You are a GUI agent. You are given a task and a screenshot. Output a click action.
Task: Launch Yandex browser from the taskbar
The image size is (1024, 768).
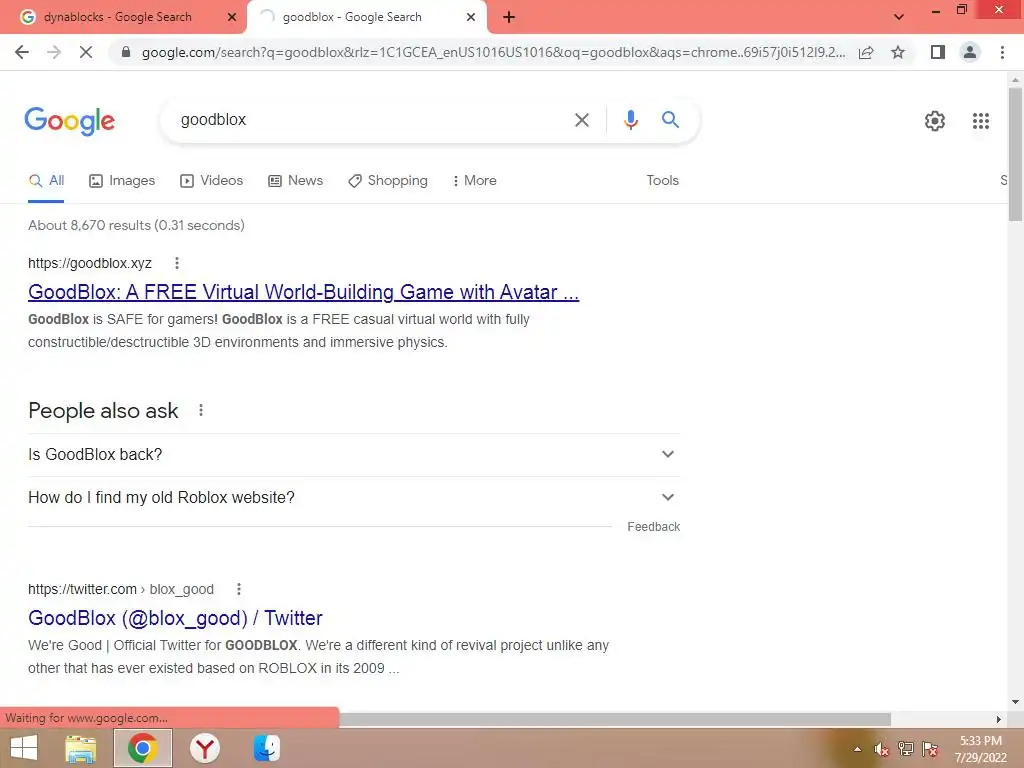coord(204,748)
